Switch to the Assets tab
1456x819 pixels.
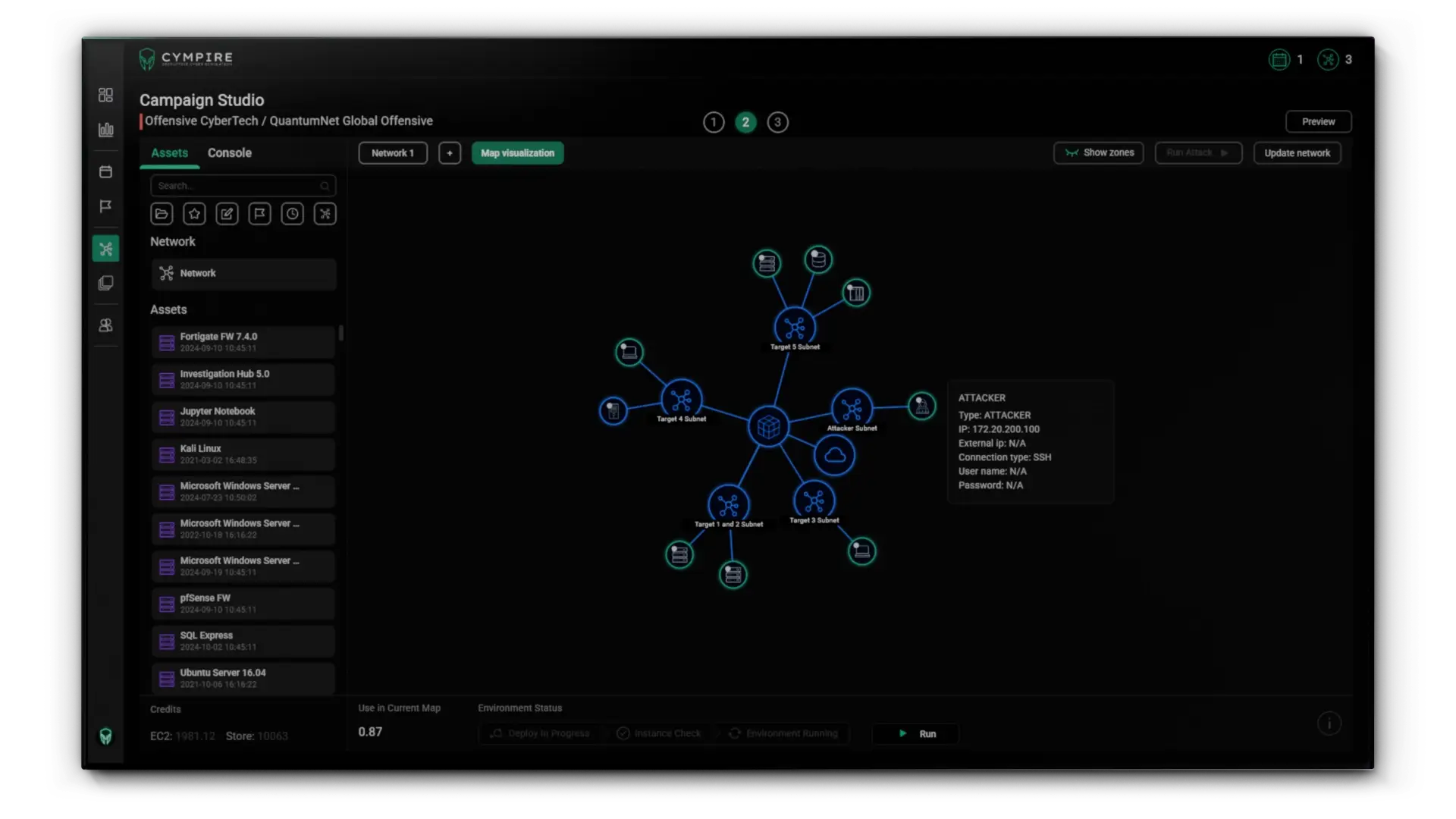point(169,153)
